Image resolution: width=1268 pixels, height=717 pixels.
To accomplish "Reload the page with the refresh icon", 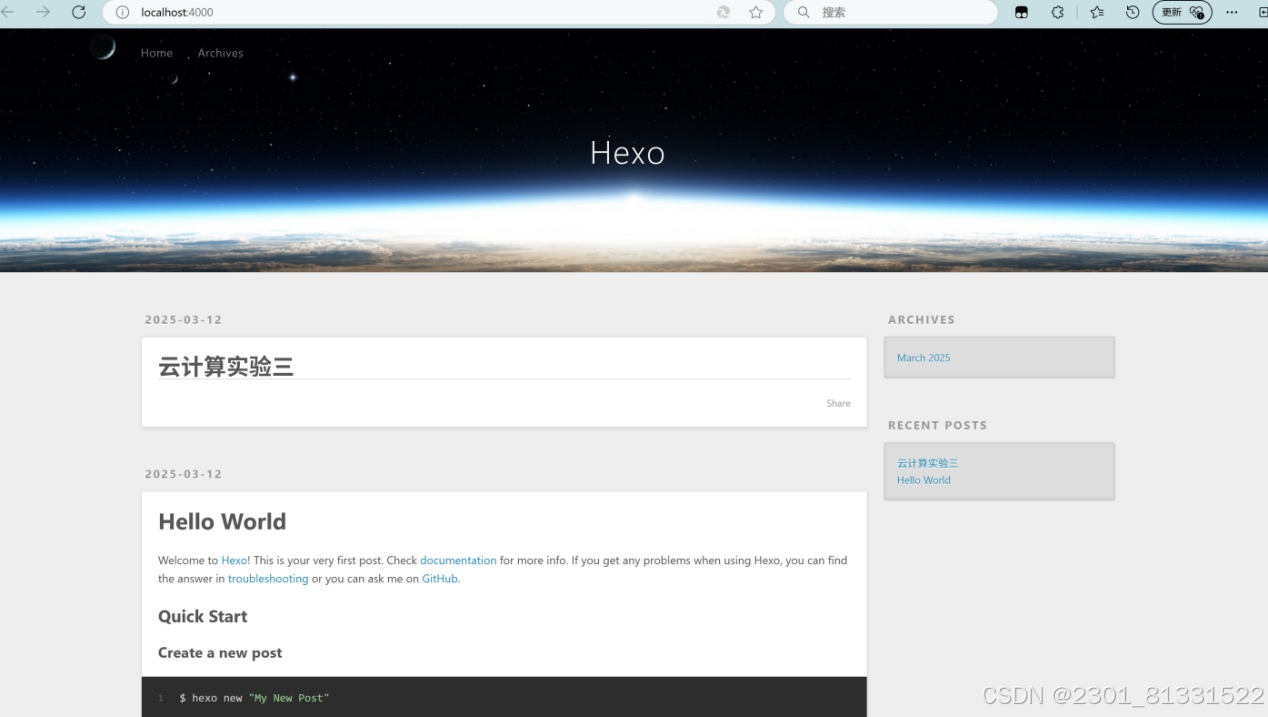I will 79,12.
